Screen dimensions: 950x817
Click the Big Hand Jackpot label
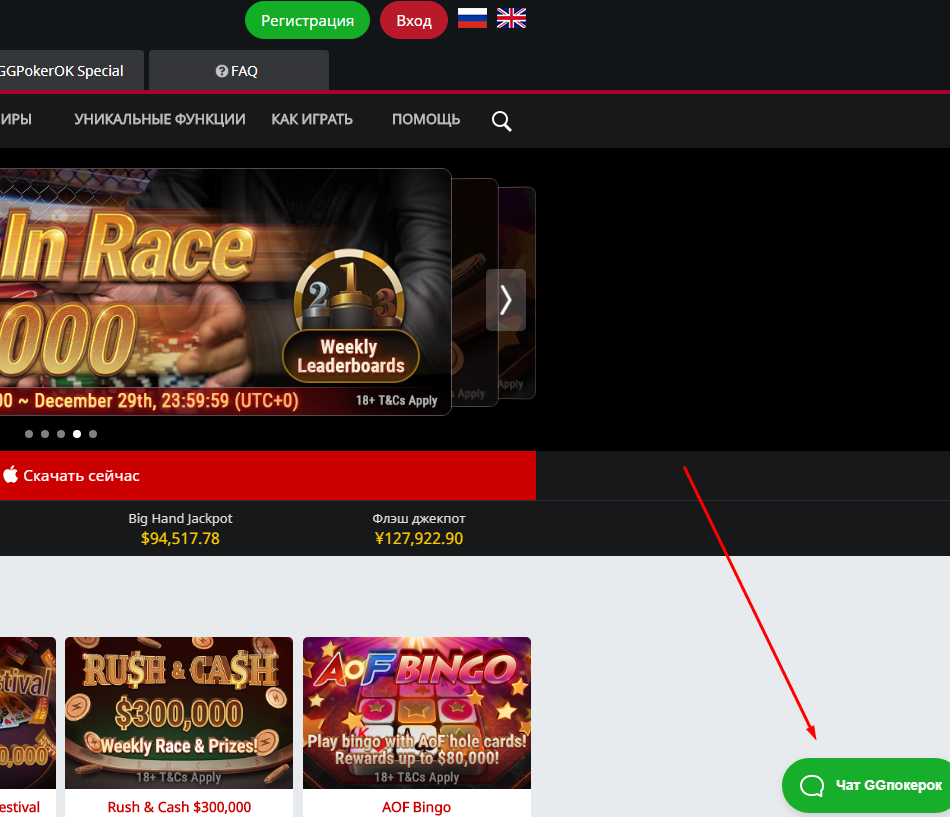click(180, 519)
